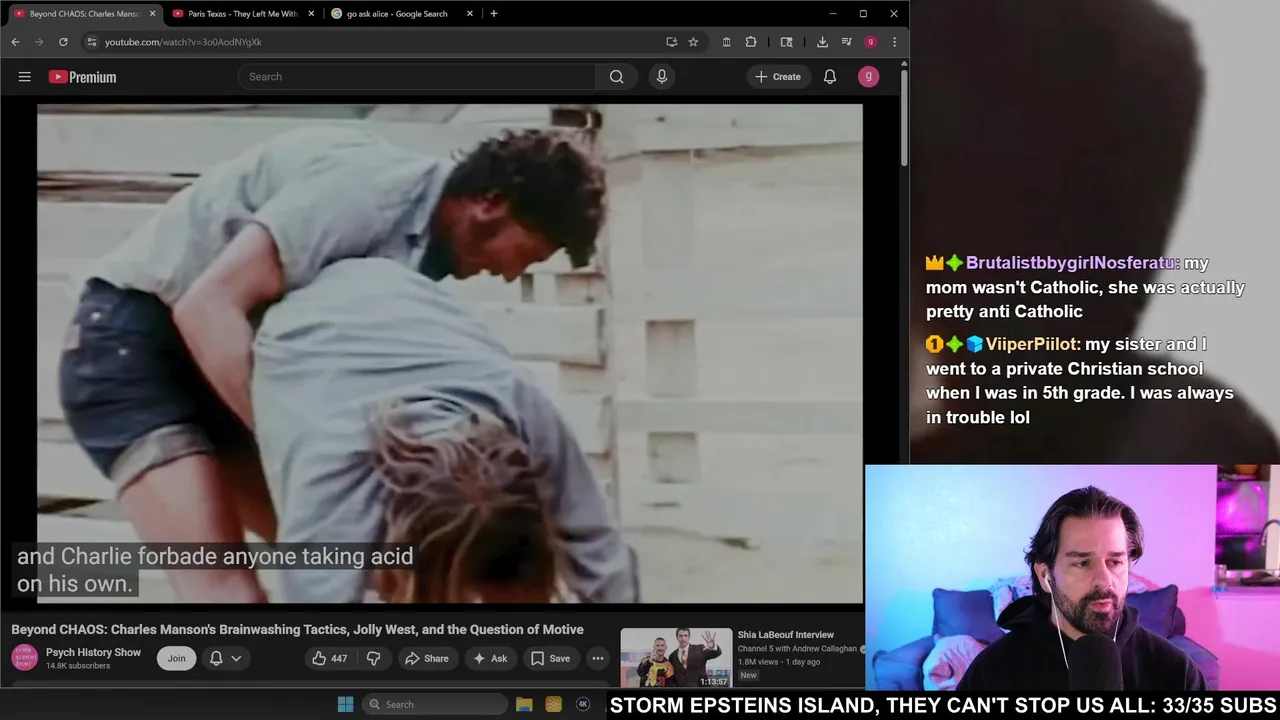
Task: Click the Ask button
Action: (490, 658)
